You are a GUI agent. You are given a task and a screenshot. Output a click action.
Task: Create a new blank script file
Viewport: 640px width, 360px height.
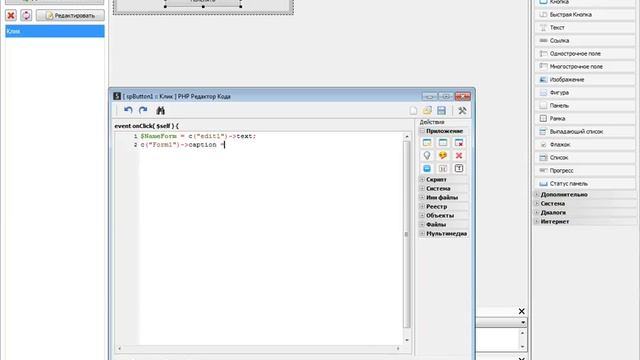pyautogui.click(x=413, y=111)
